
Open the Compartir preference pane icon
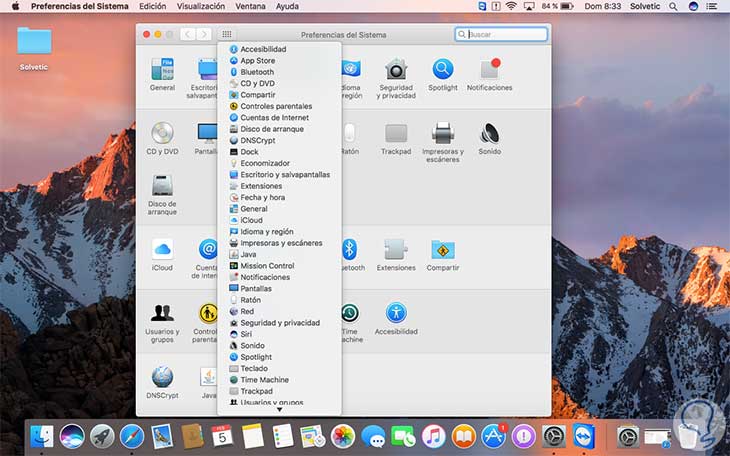tap(443, 249)
